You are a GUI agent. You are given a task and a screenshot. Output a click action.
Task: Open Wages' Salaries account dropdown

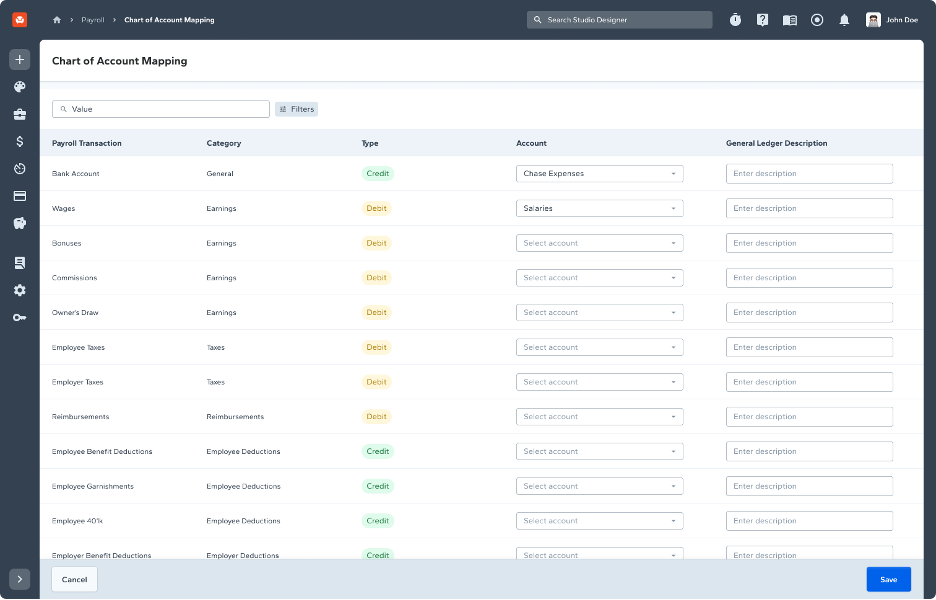point(599,208)
